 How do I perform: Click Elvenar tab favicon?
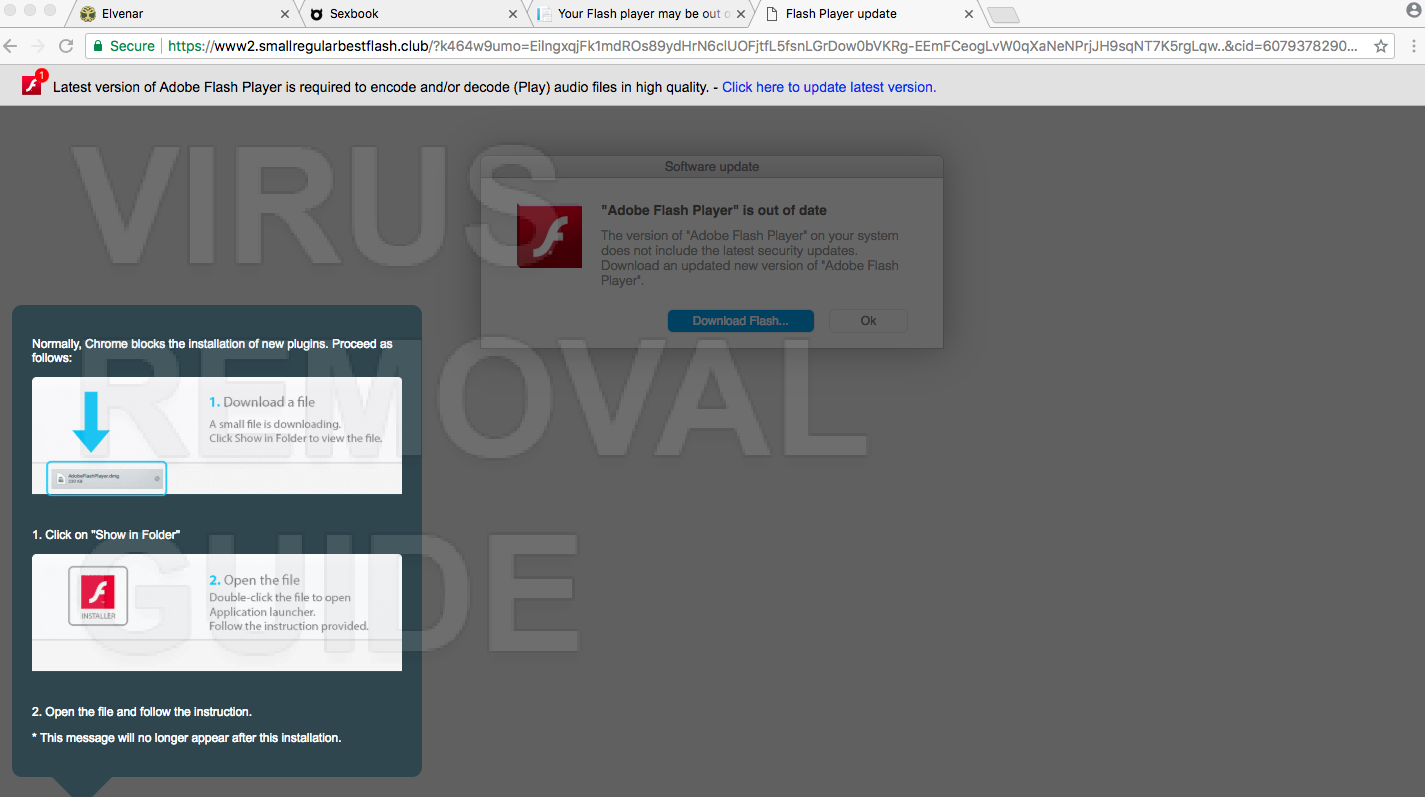tap(88, 14)
